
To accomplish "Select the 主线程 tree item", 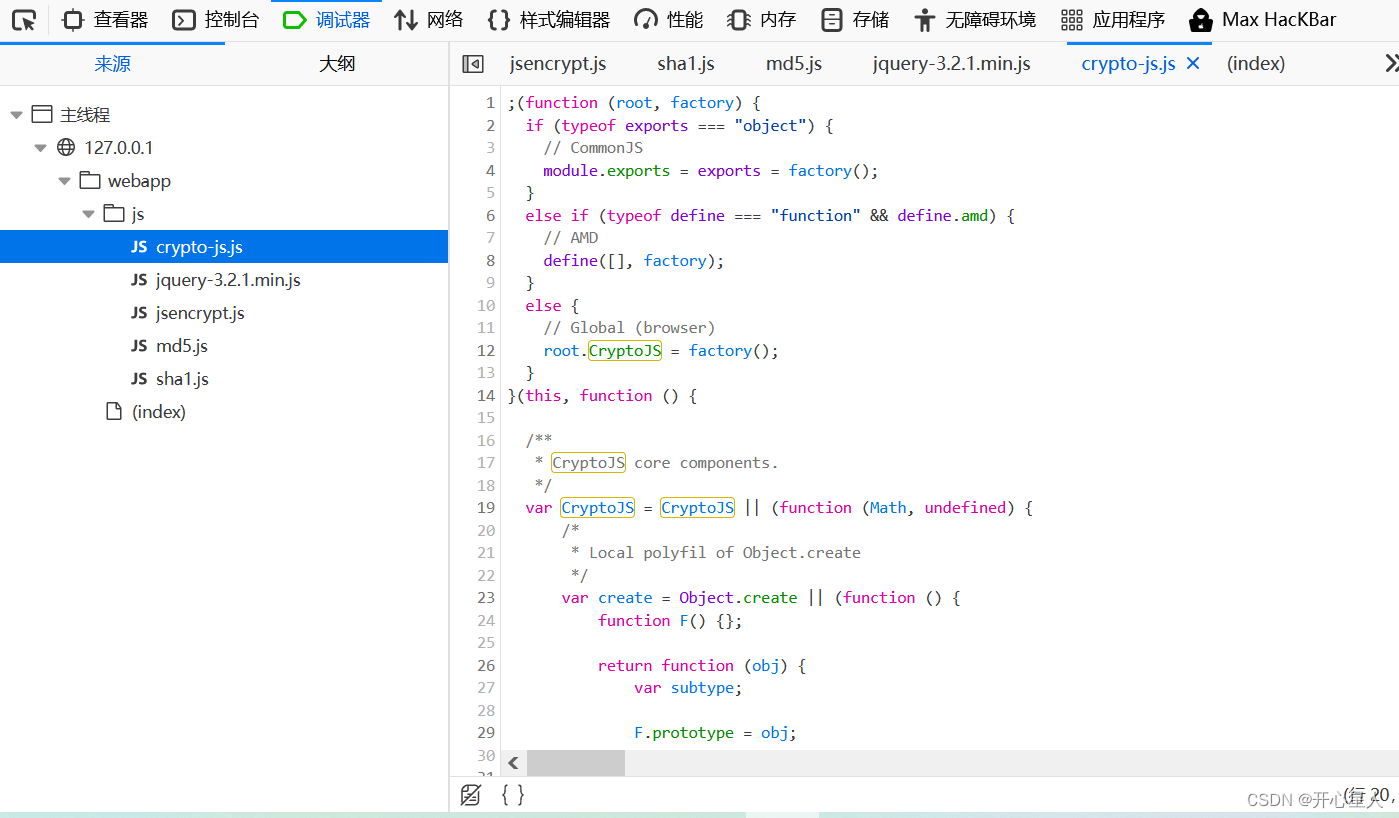I will pos(224,115).
